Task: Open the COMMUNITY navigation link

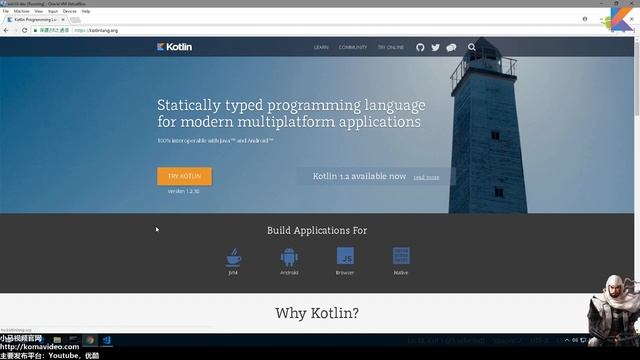Action: click(x=353, y=47)
